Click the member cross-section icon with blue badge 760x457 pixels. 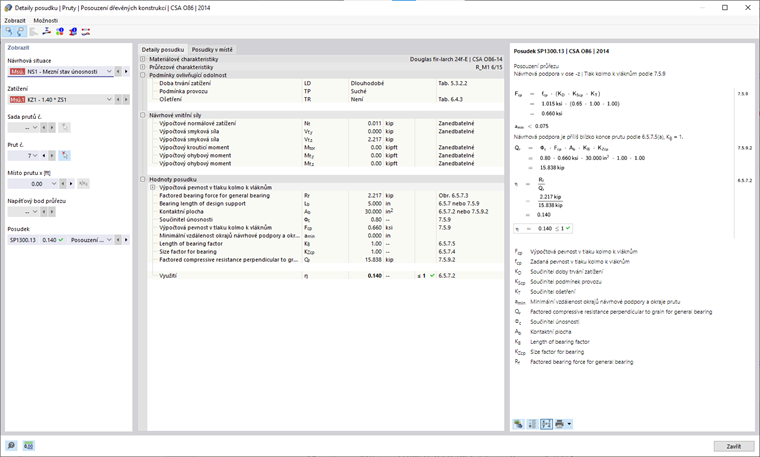click(x=73, y=32)
